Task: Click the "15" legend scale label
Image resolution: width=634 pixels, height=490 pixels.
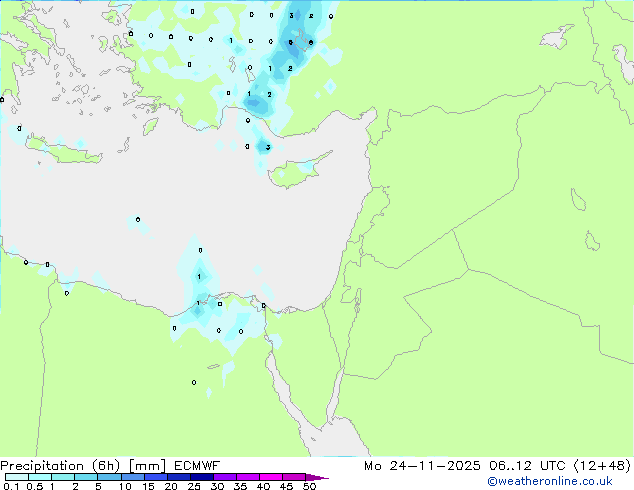Action: 148,486
